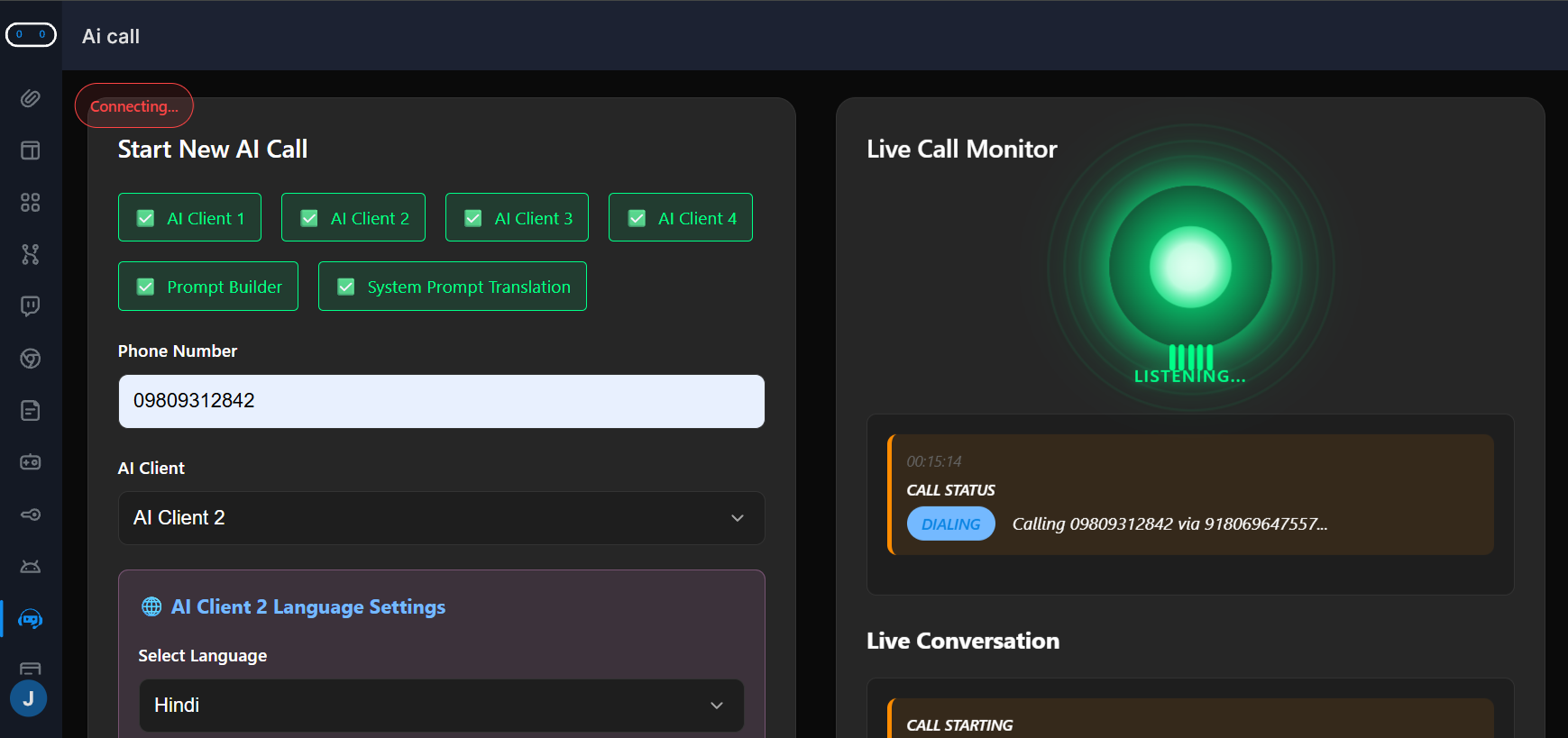Viewport: 1568px width, 738px height.
Task: Click the Ai call page title
Action: (x=111, y=36)
